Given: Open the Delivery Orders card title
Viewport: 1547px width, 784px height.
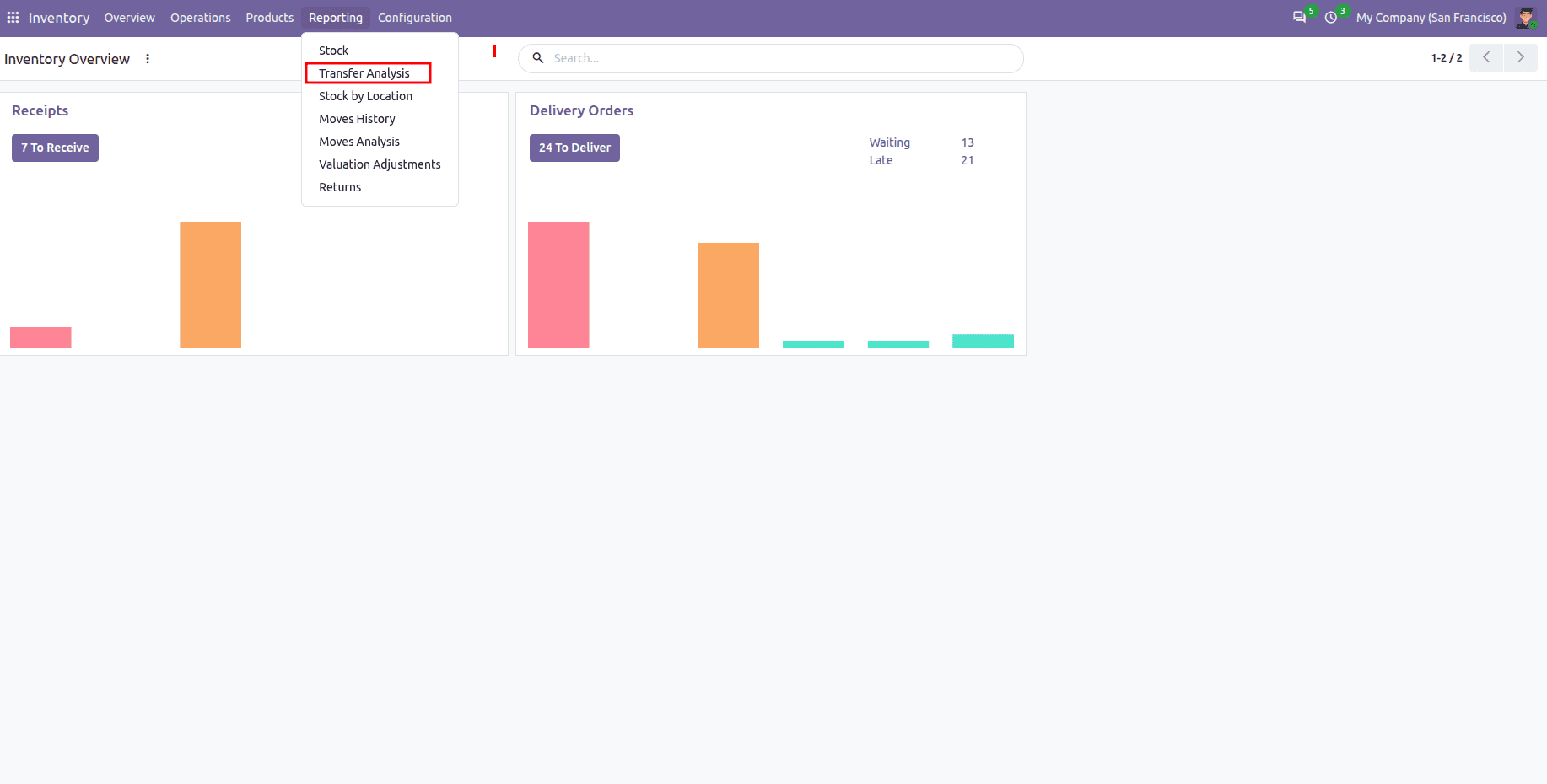Looking at the screenshot, I should click(581, 110).
